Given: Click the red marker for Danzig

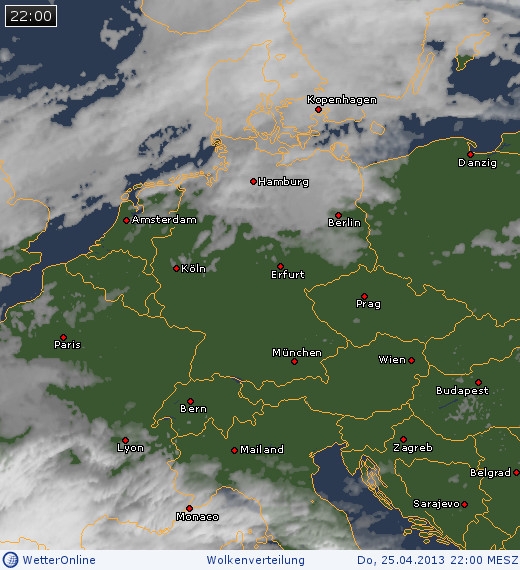Looking at the screenshot, I should coord(471,154).
